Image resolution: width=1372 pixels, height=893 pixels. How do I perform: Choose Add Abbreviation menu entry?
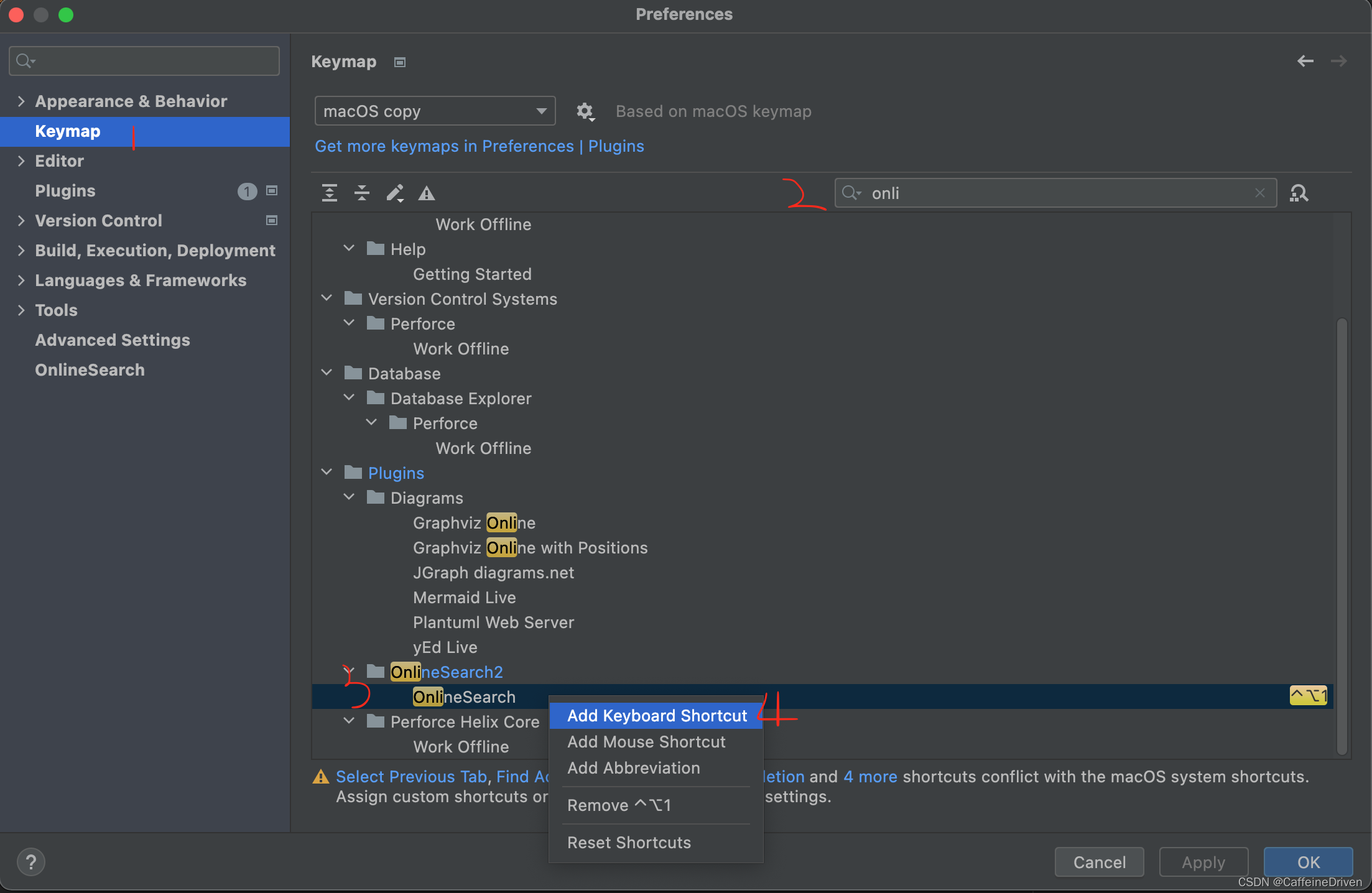[656, 768]
